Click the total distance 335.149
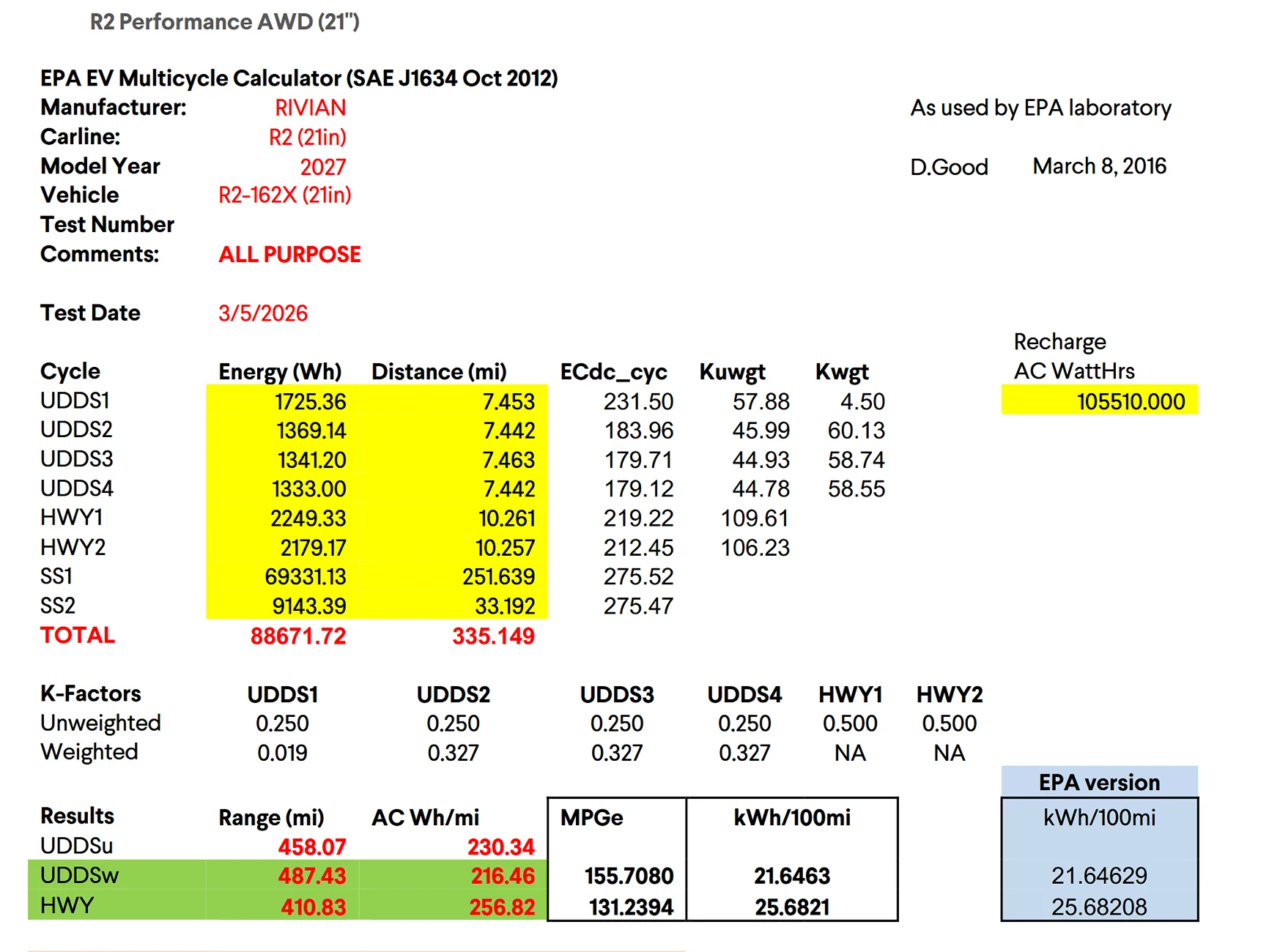1269x952 pixels. pos(493,636)
